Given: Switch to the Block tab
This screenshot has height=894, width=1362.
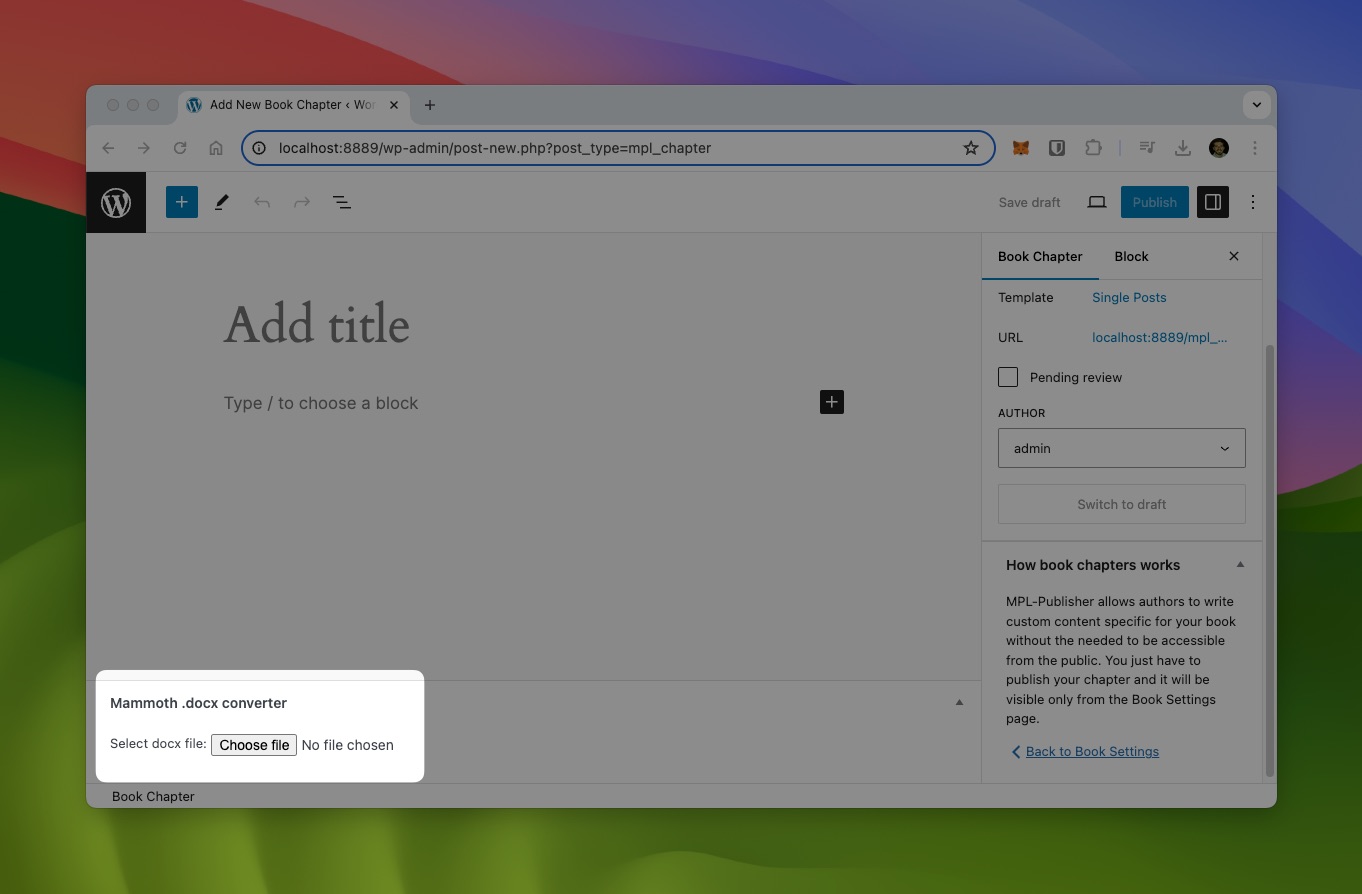Looking at the screenshot, I should point(1131,256).
